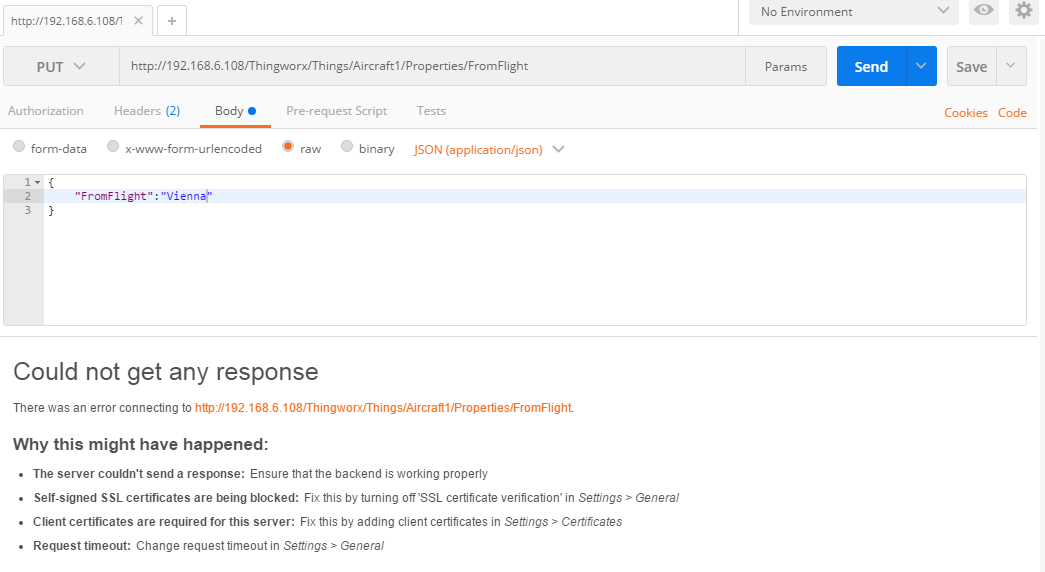Click "Why this might have happened:" heading
The width and height of the screenshot is (1045, 572).
(141, 444)
